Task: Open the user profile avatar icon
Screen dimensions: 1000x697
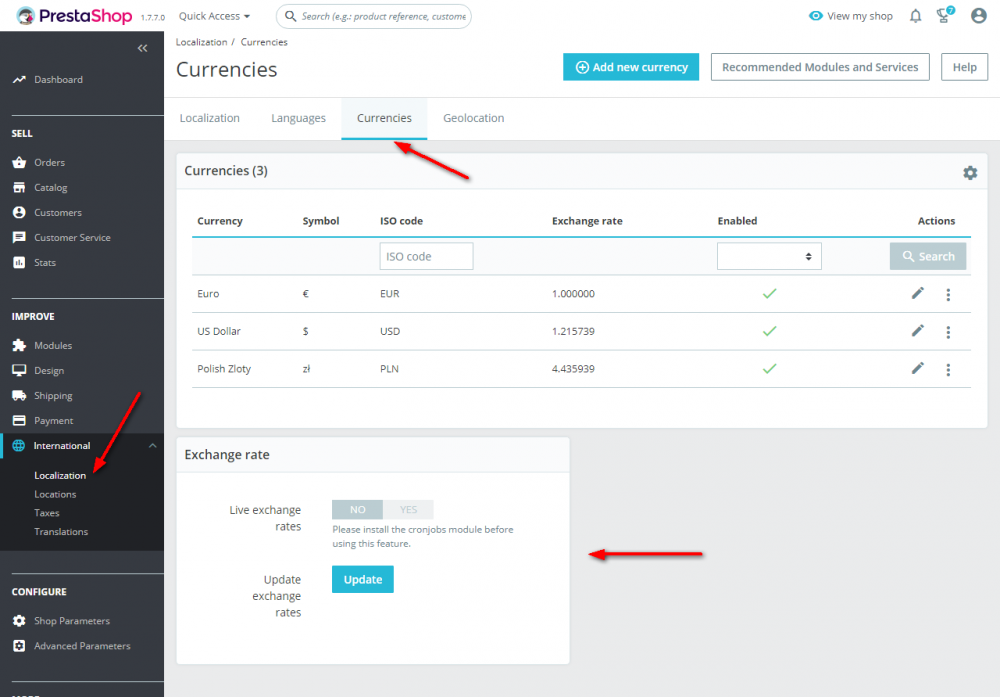Action: click(978, 16)
